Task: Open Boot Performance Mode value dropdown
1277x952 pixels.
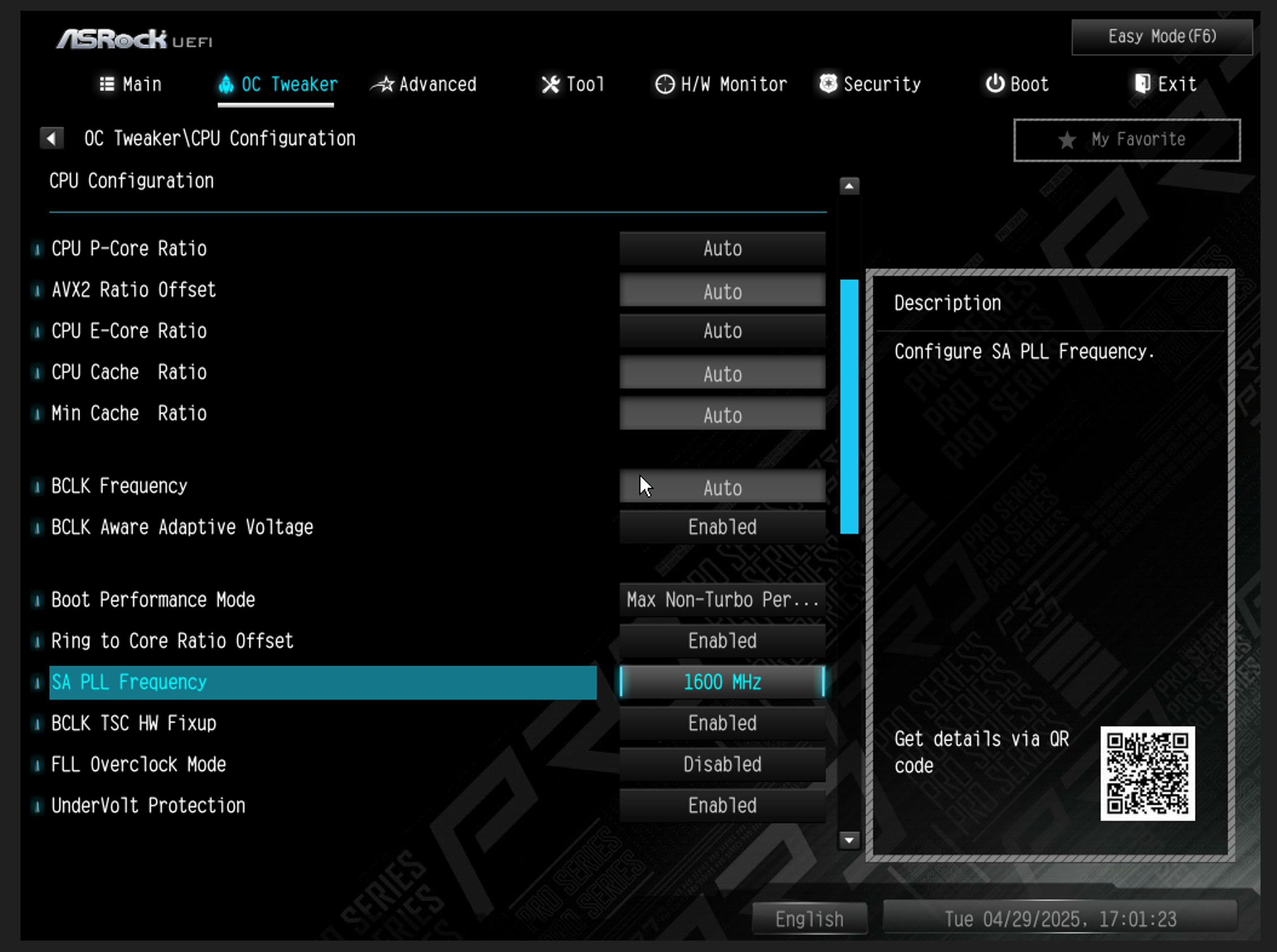Action: 722,600
